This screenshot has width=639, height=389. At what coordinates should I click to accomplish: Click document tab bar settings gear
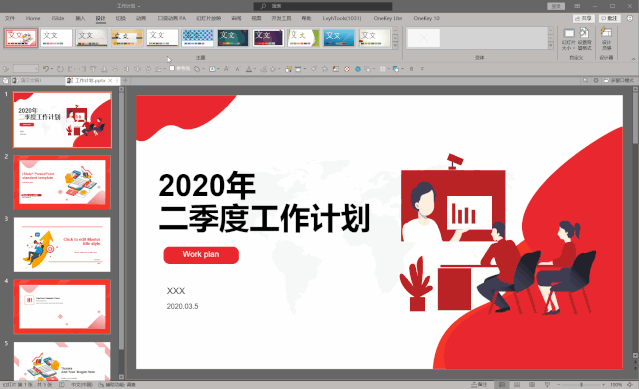click(x=596, y=81)
